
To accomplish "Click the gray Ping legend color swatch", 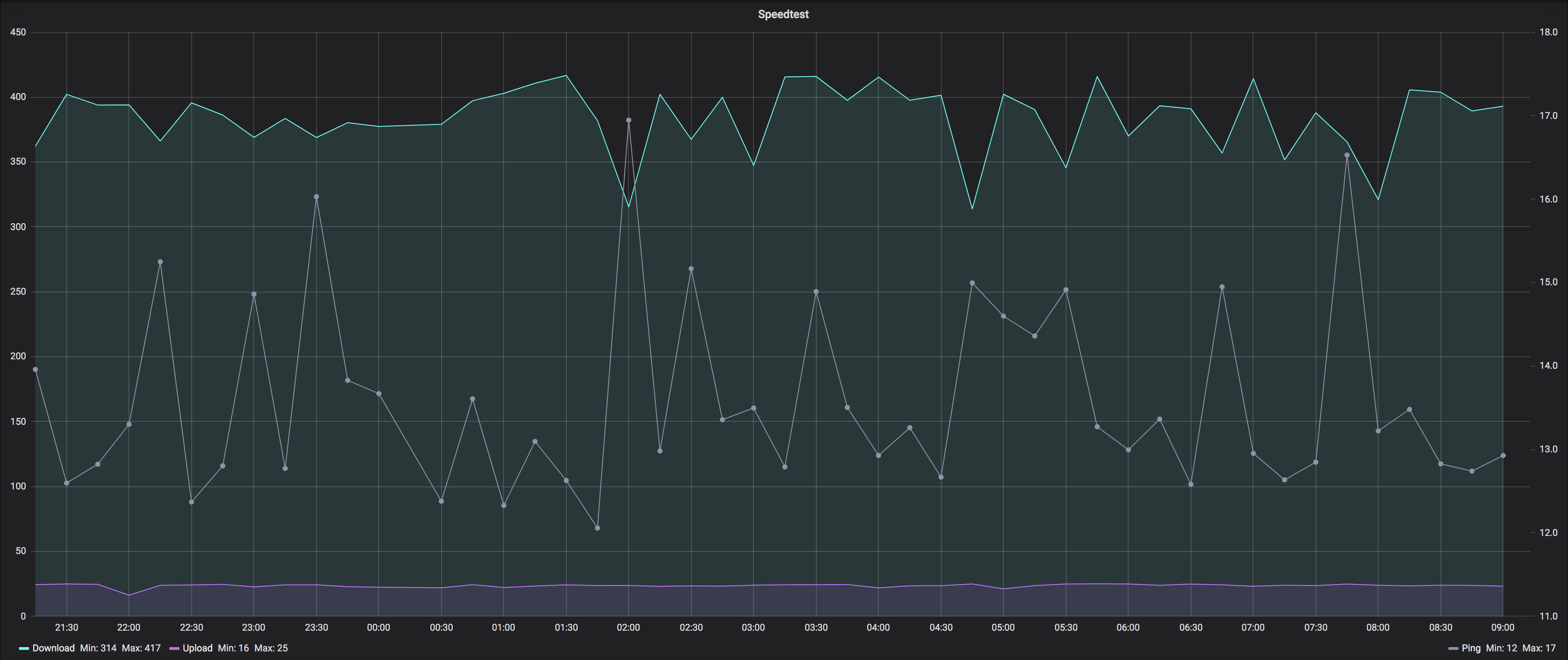I will pos(1453,648).
